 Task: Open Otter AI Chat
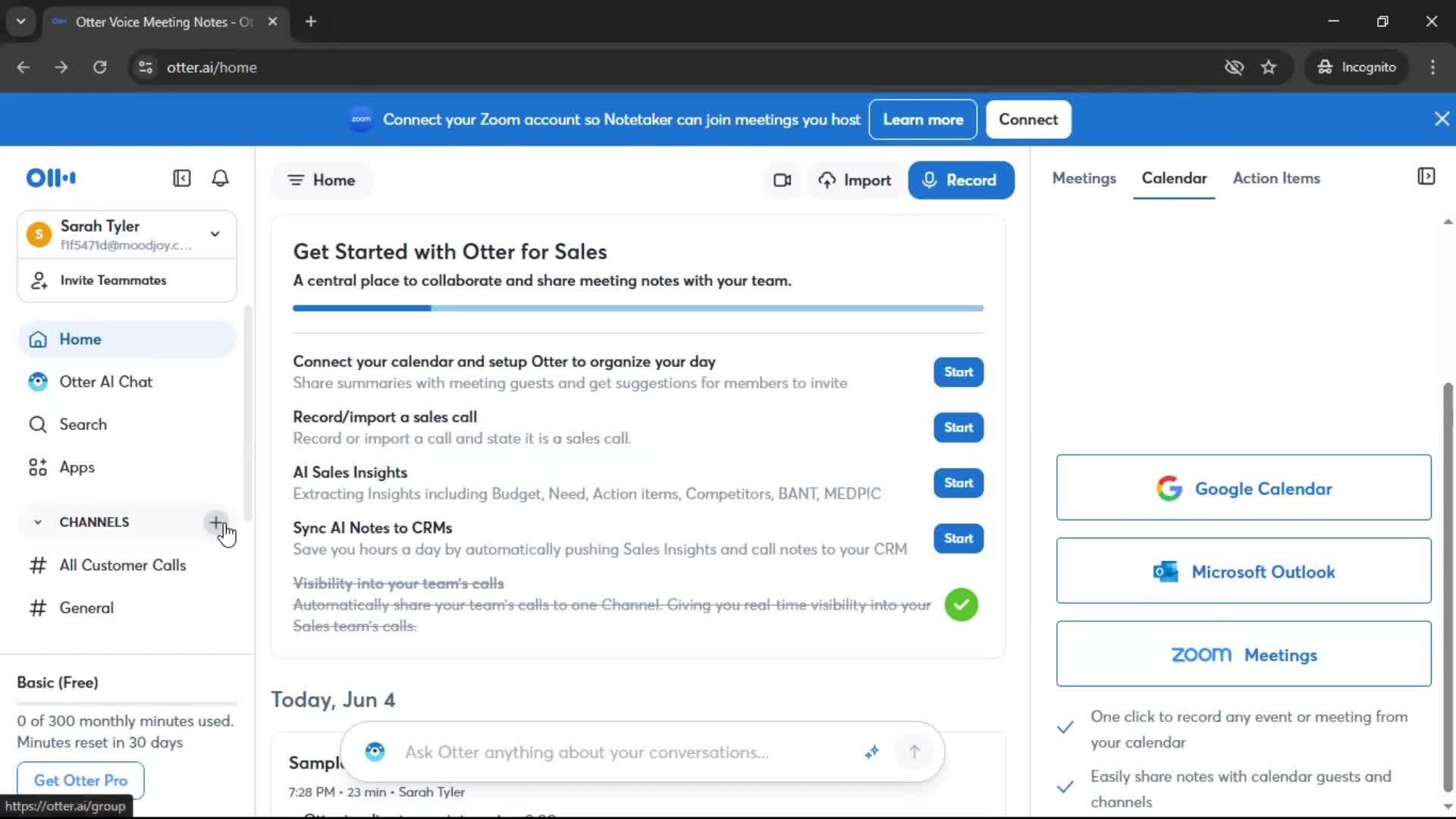click(127, 382)
